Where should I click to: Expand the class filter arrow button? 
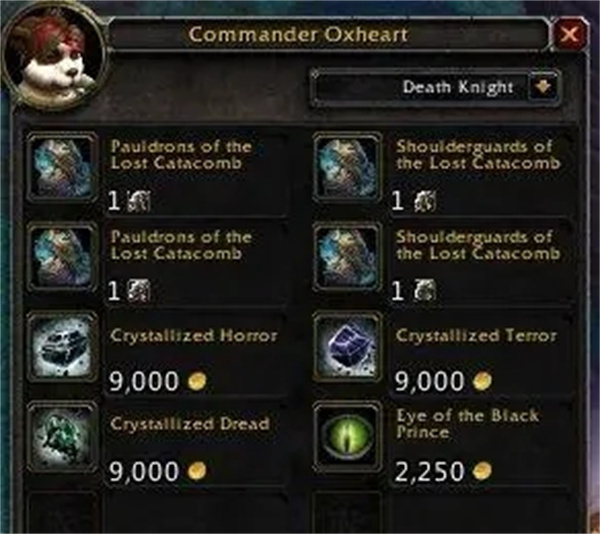[x=543, y=87]
